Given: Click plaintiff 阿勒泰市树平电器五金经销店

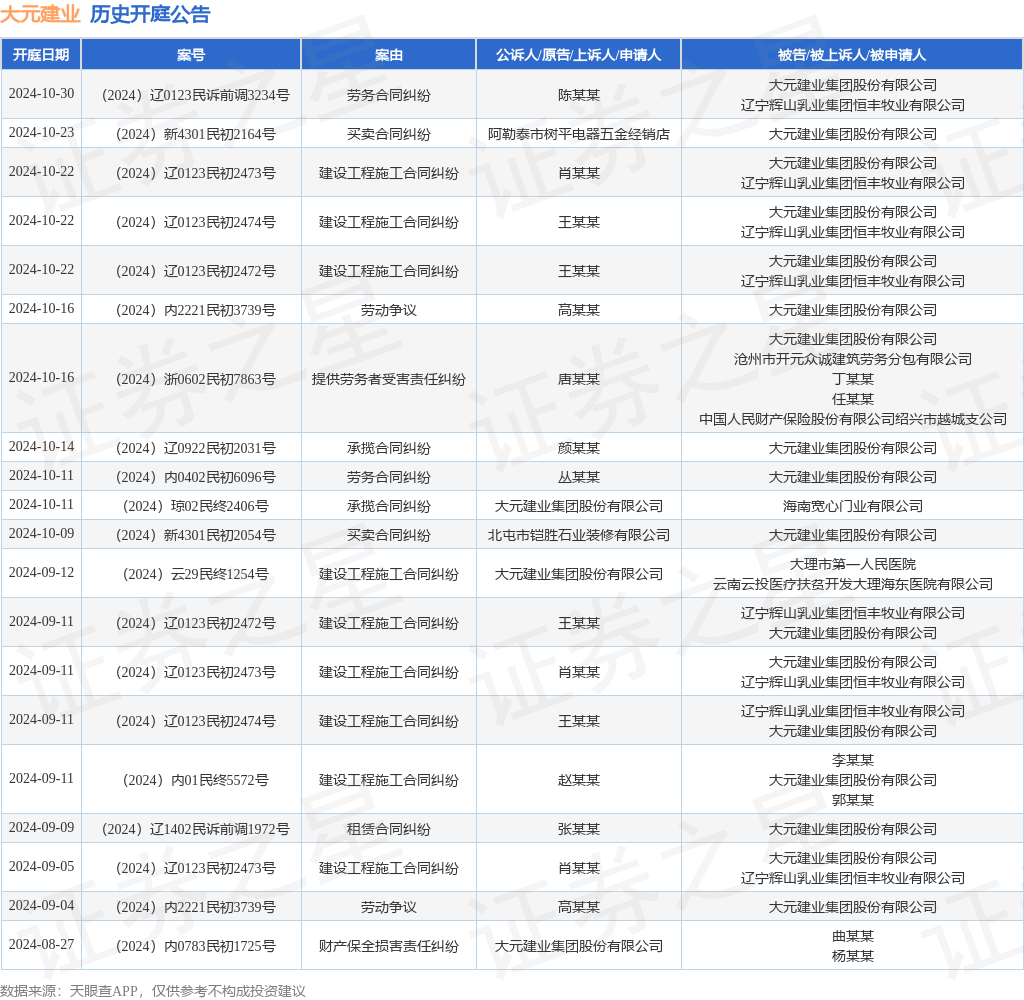Looking at the screenshot, I should coord(579,135).
